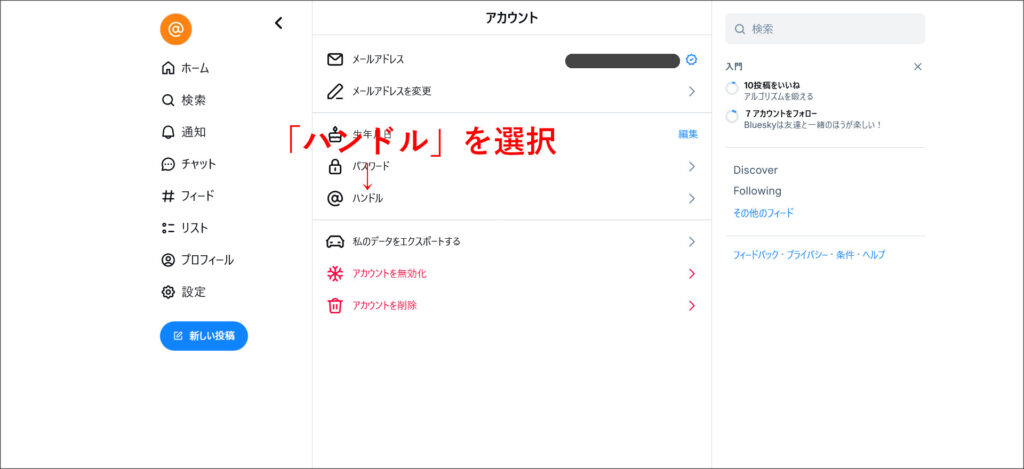1024x469 pixels.
Task: Click the orange @ profile avatar
Action: coord(176,29)
